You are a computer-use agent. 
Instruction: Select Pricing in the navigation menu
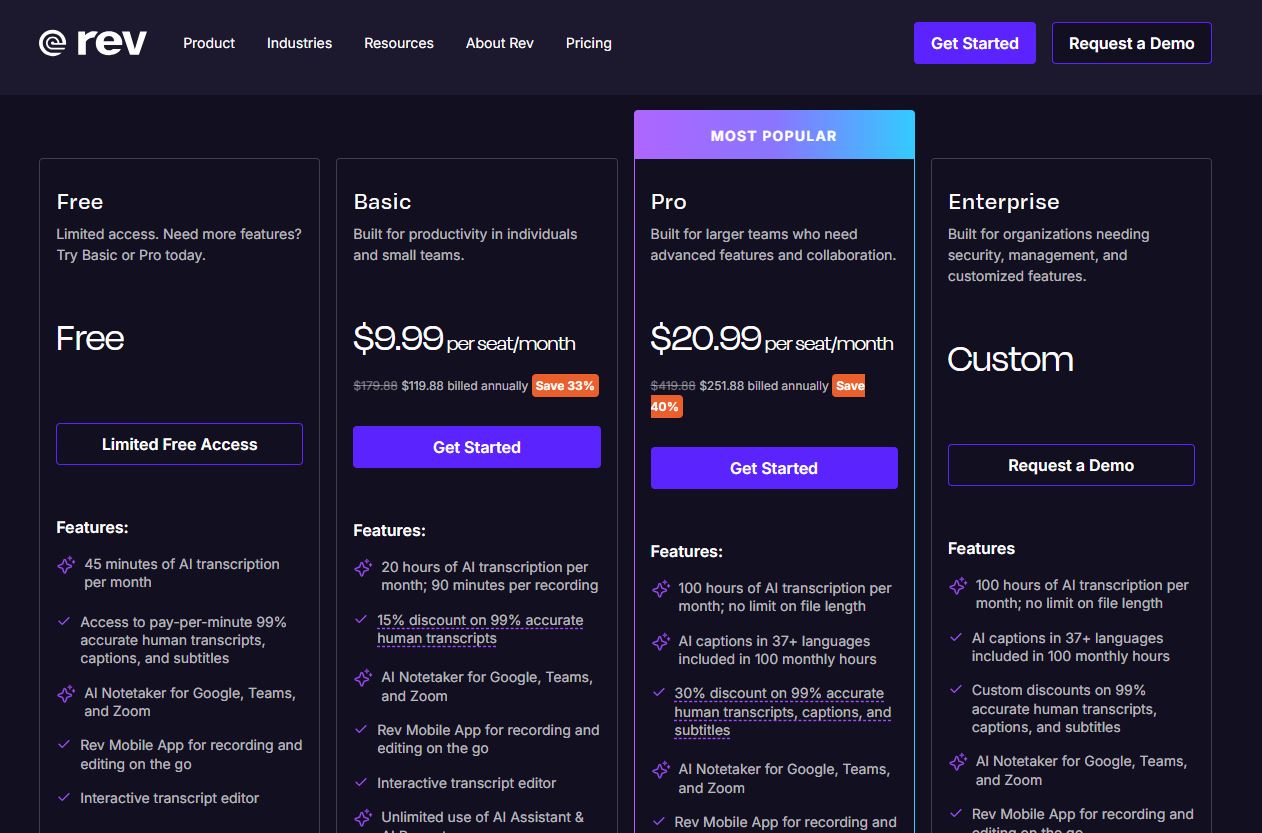pyautogui.click(x=588, y=43)
